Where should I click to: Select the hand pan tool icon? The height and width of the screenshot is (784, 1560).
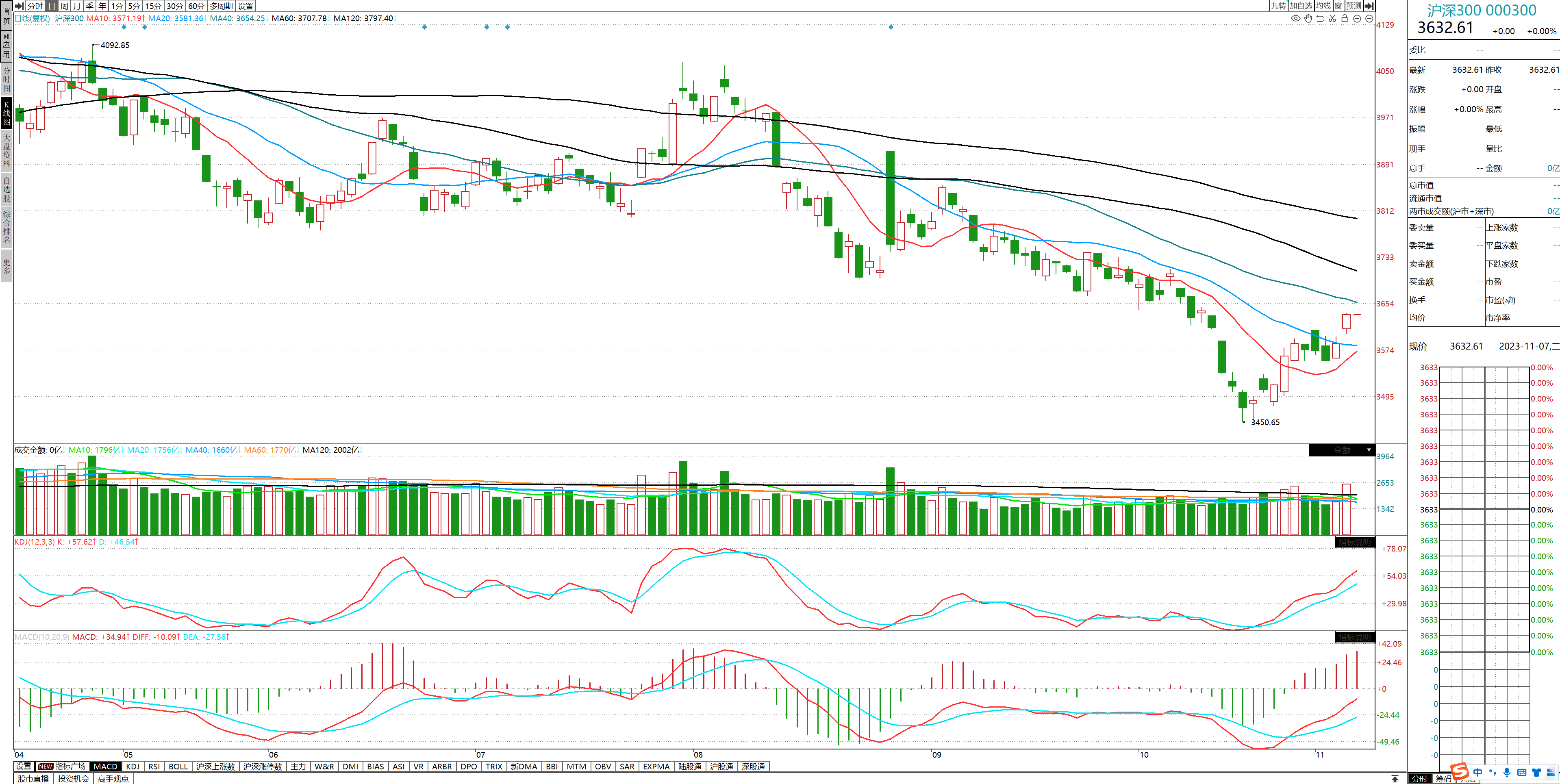pos(1308,19)
